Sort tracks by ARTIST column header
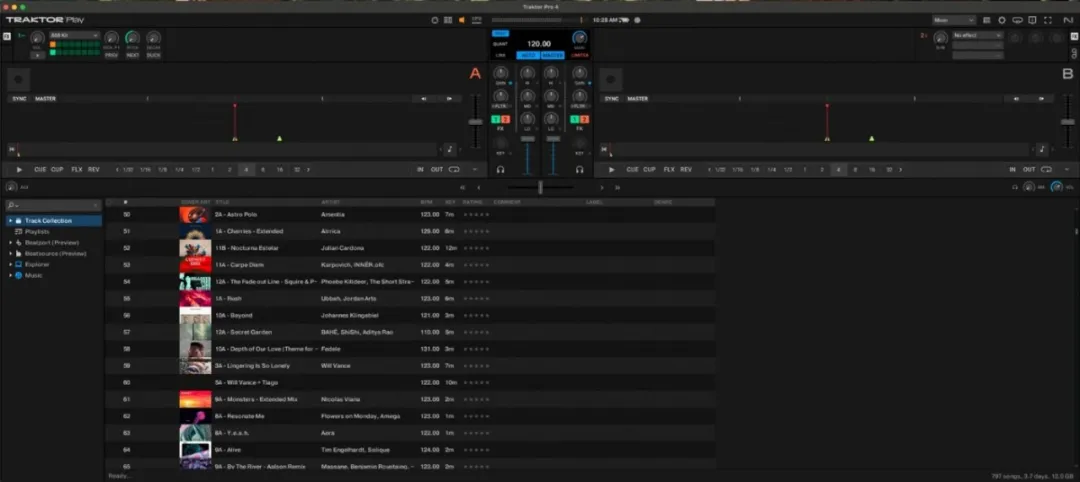 tap(331, 202)
